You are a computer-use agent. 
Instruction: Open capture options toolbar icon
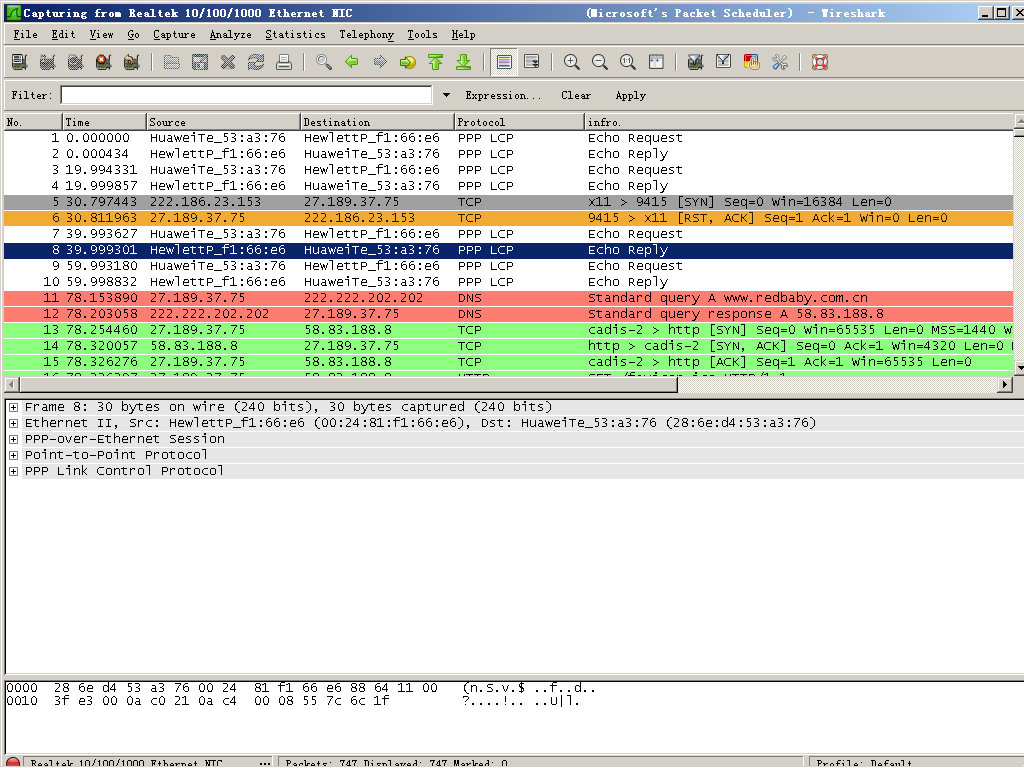pos(48,62)
